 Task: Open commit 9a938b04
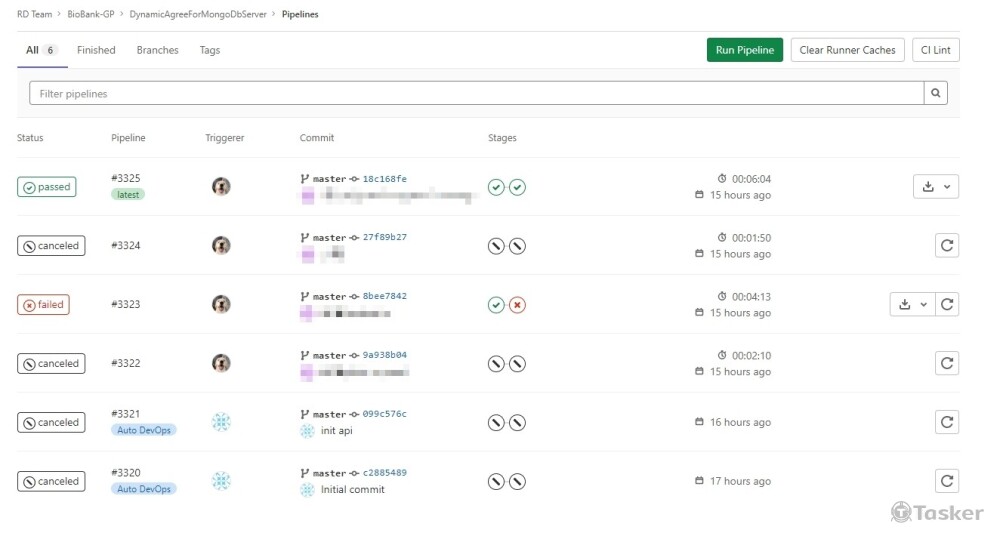385,355
